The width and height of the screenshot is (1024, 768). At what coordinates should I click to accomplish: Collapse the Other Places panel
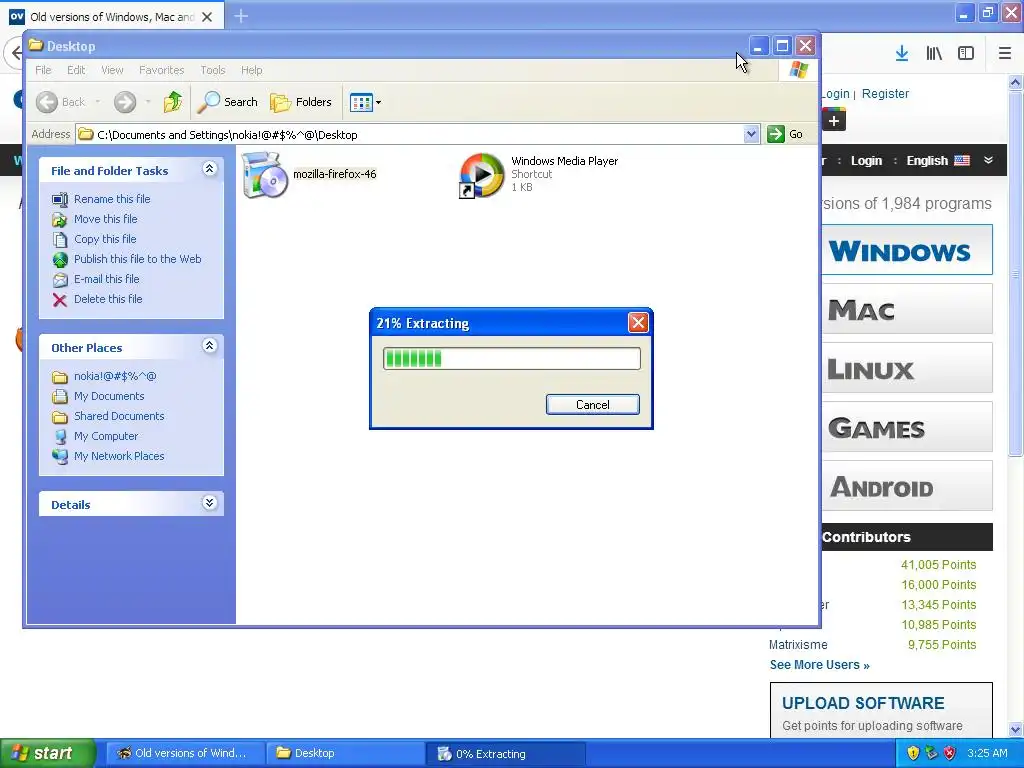(209, 346)
